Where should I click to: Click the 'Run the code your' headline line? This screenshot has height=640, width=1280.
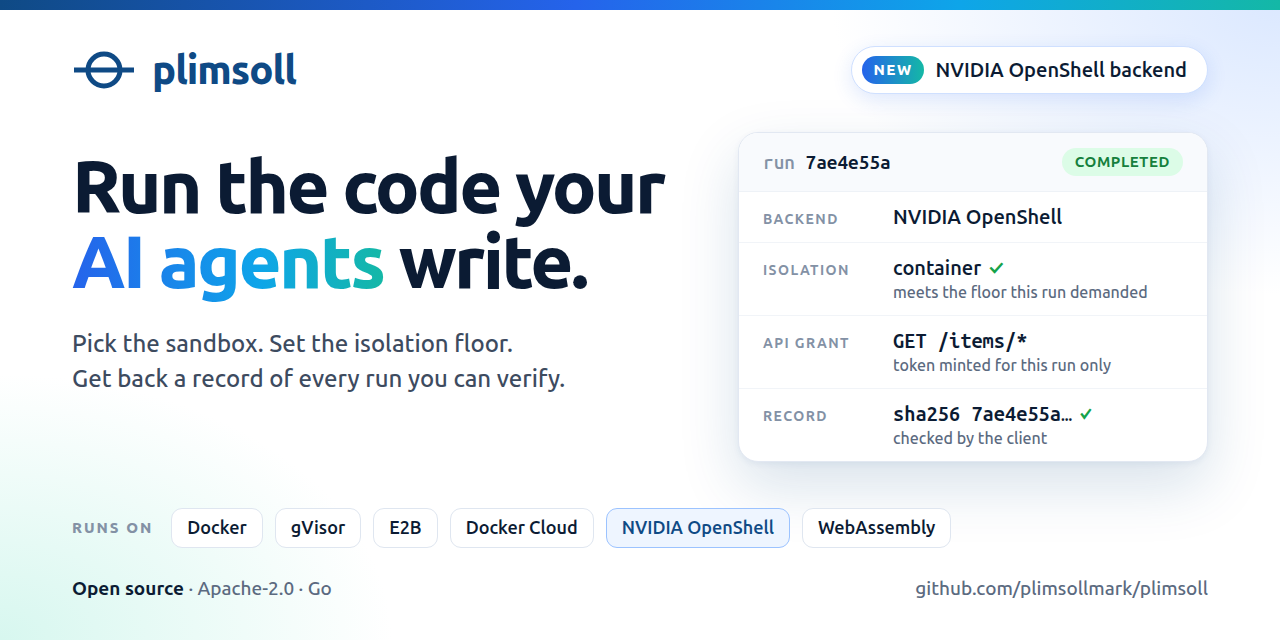pos(369,188)
